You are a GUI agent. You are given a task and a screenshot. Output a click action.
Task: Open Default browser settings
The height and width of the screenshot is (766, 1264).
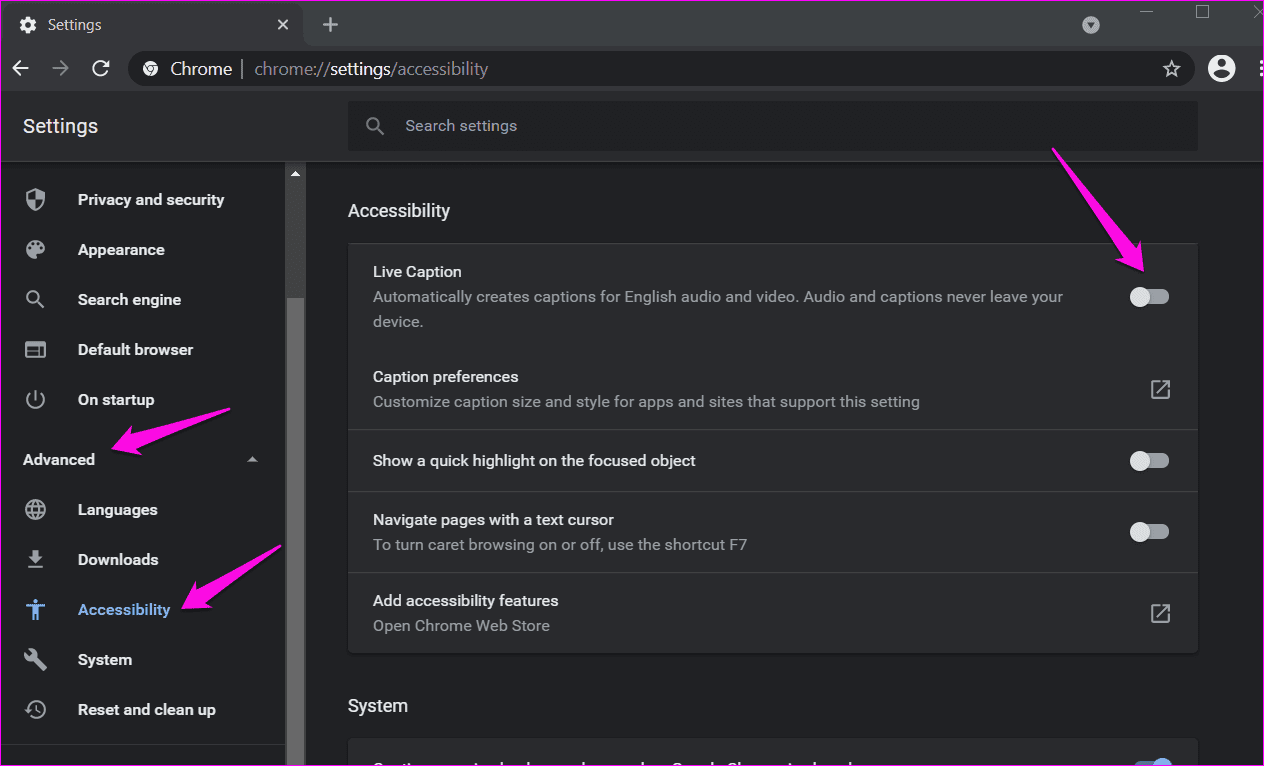pyautogui.click(x=143, y=350)
